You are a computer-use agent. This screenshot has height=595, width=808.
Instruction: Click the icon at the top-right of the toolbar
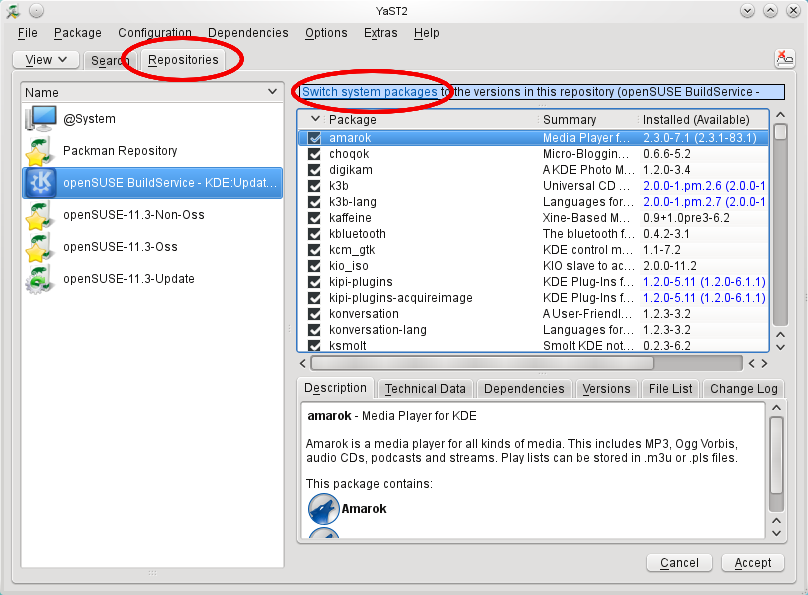784,60
